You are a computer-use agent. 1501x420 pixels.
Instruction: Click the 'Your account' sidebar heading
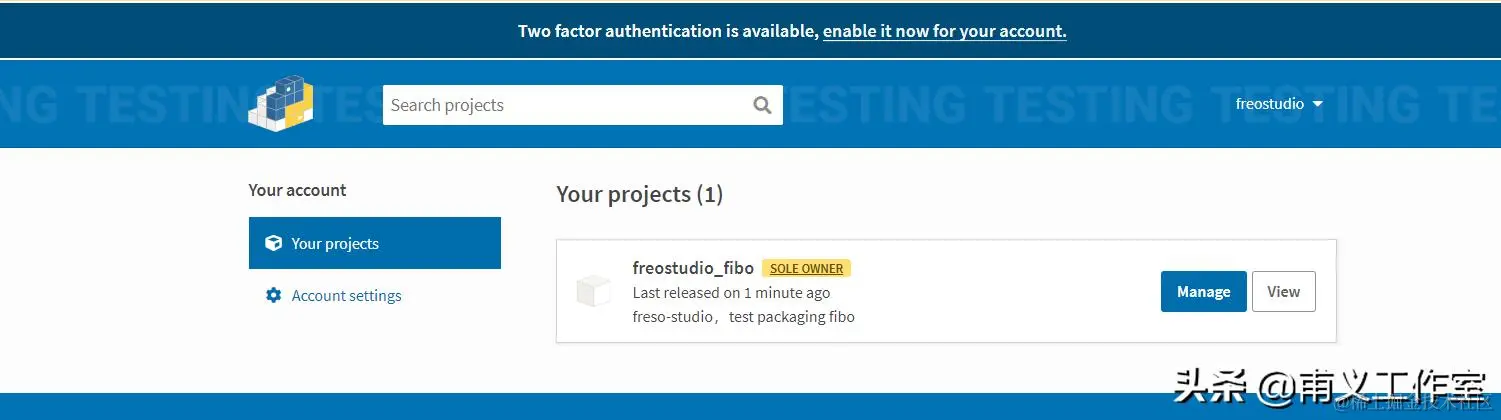[297, 190]
